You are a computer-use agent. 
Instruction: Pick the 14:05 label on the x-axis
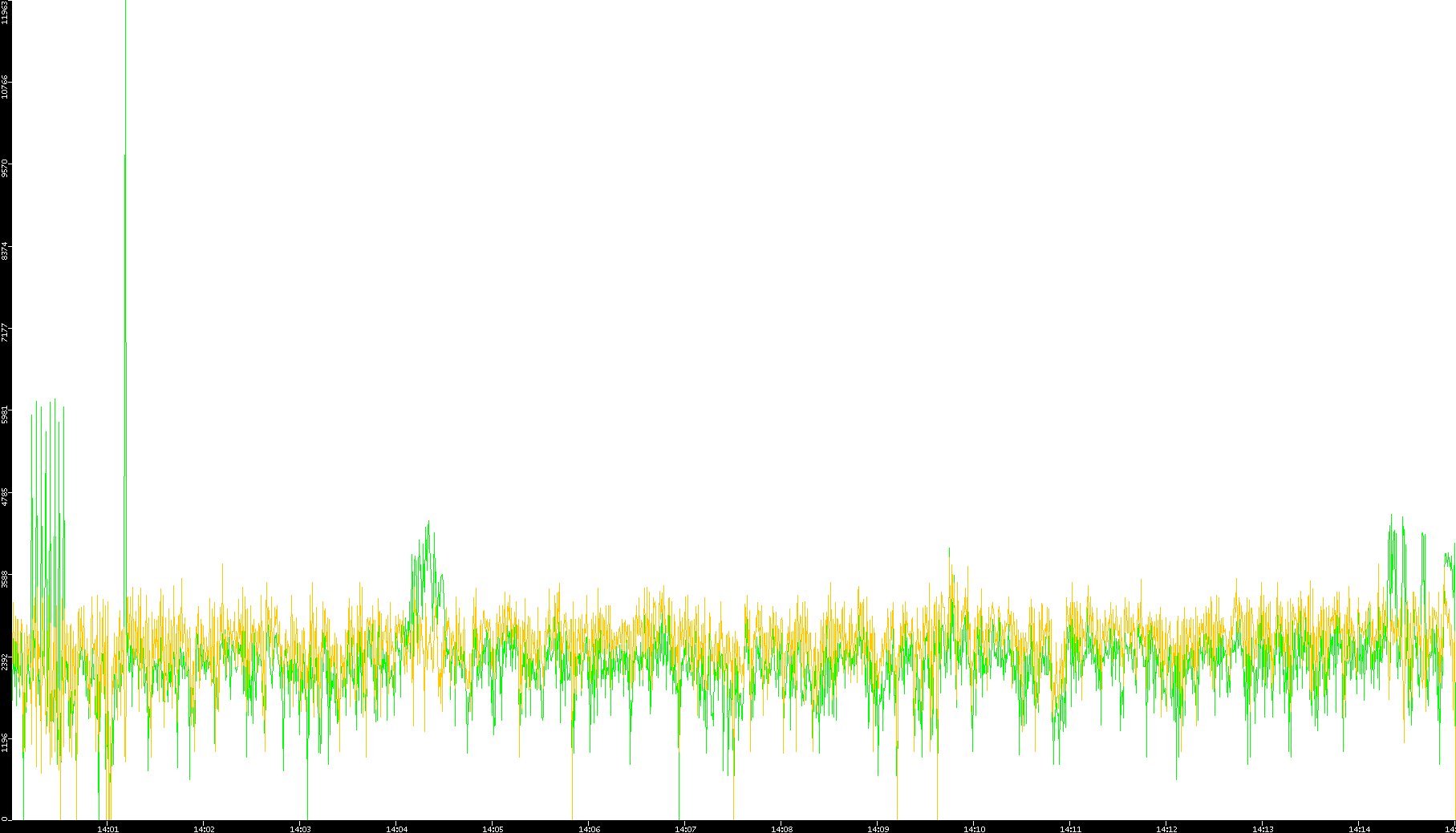[x=493, y=829]
